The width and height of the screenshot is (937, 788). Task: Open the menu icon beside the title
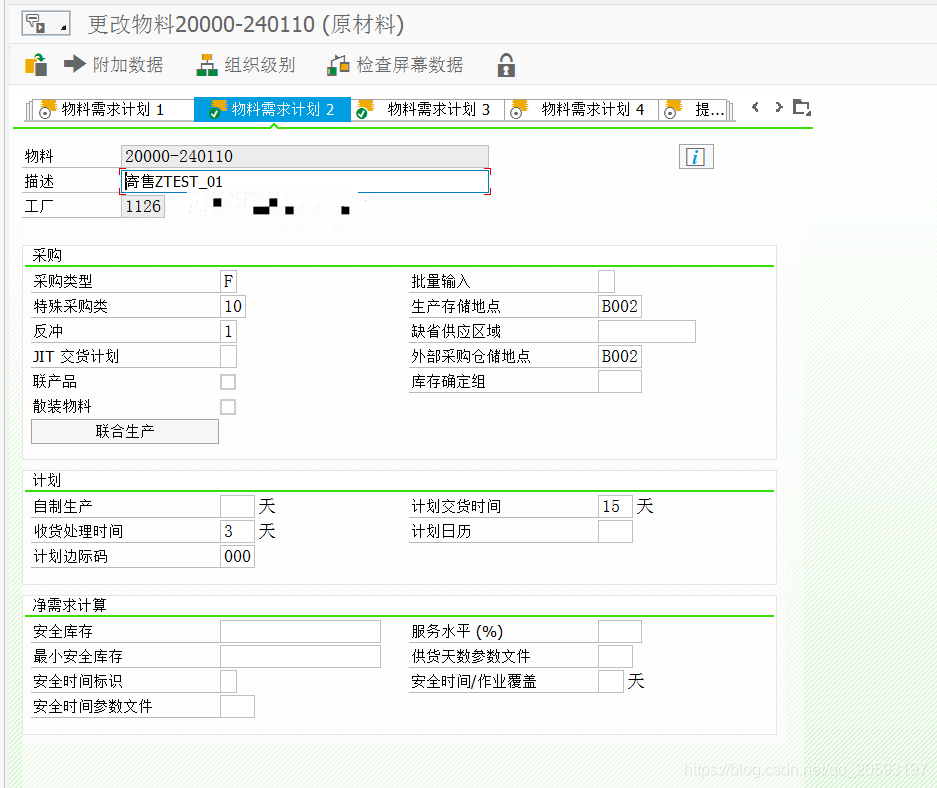[45, 24]
